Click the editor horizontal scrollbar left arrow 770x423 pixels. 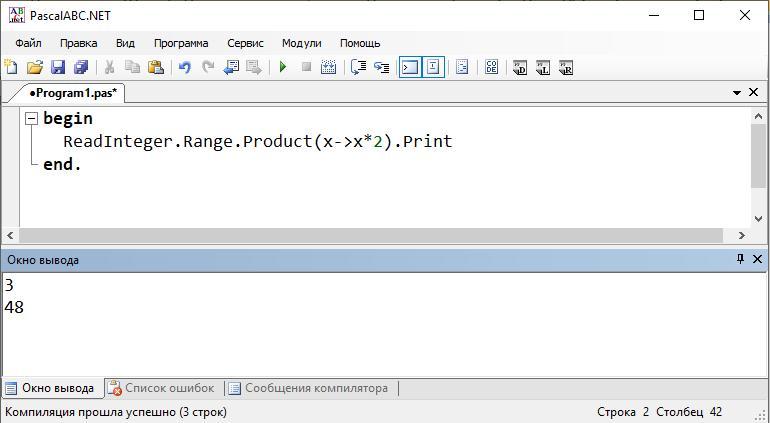(10, 236)
